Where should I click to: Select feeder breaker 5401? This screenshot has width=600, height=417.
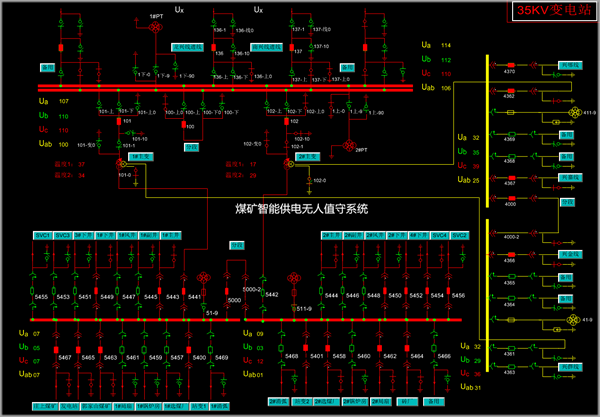pos(305,348)
